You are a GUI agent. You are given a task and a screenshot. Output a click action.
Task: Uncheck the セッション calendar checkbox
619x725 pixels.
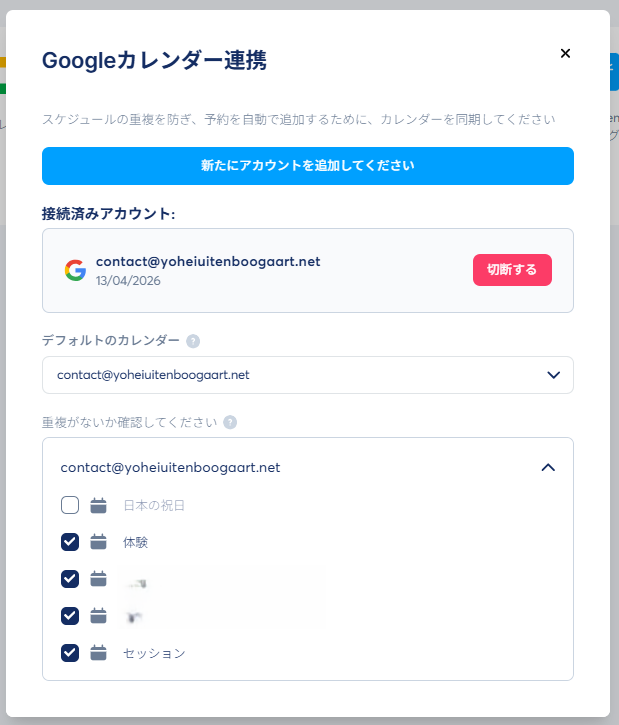(x=70, y=653)
